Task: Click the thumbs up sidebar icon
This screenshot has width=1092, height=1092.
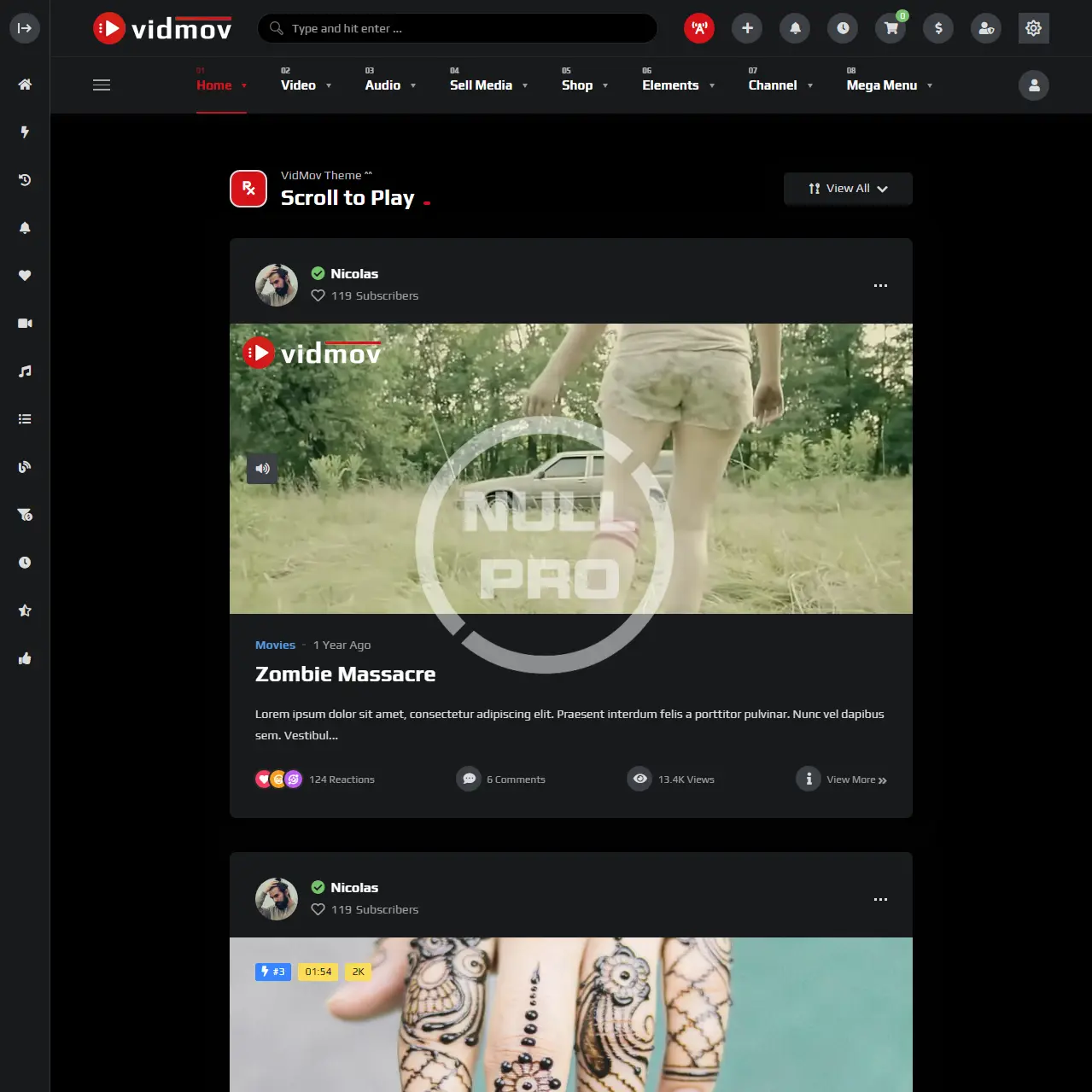Action: (x=25, y=658)
